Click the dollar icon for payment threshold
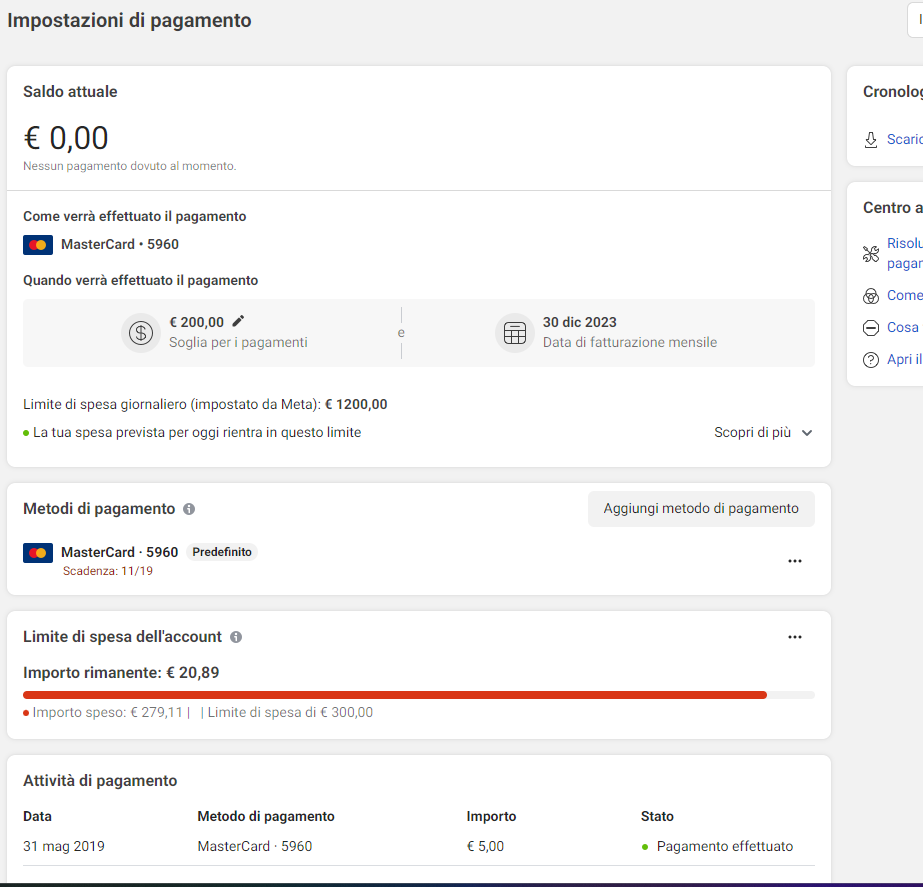 (141, 333)
